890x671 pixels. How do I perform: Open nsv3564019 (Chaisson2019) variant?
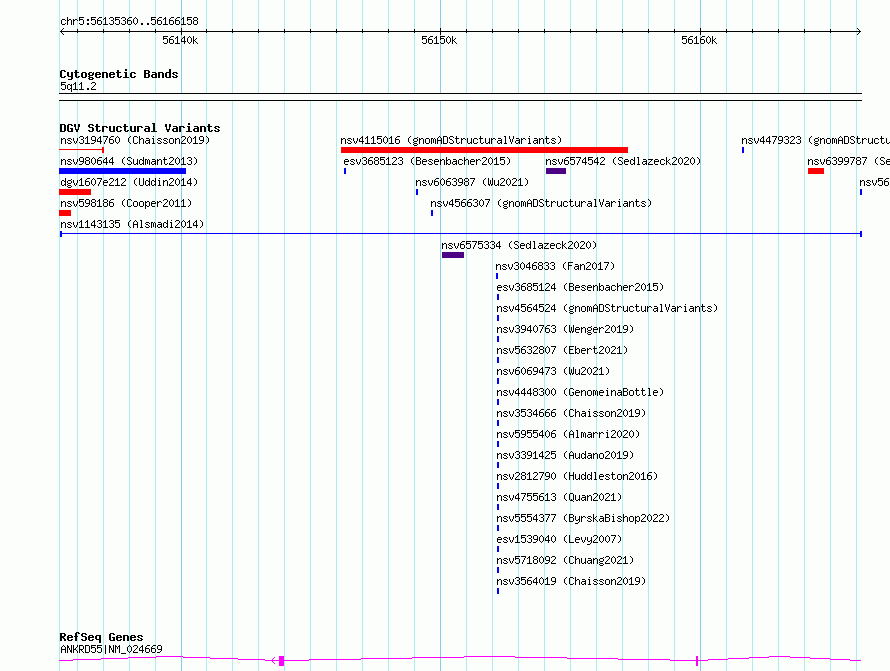571,581
